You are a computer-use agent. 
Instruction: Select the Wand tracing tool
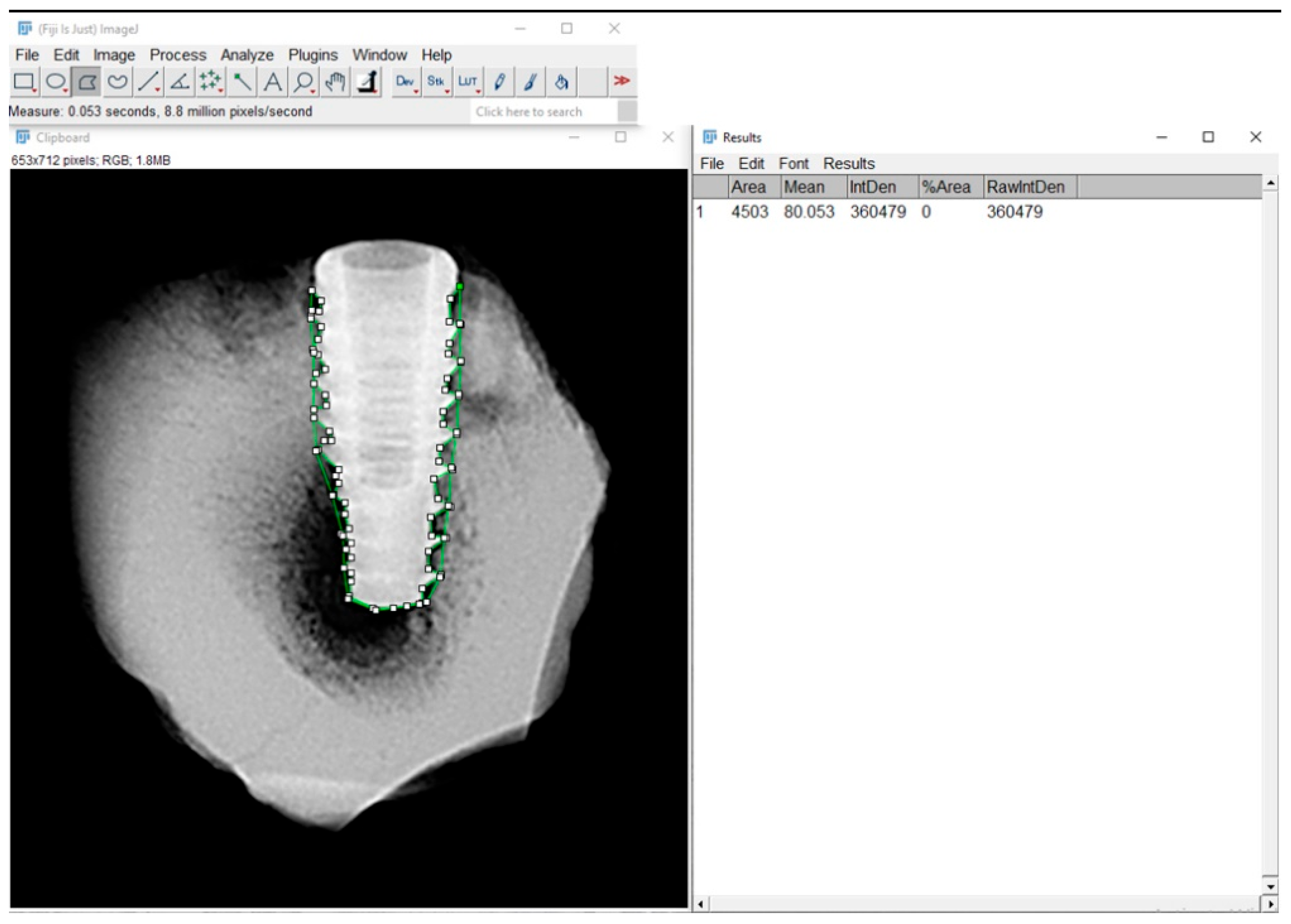pos(242,82)
